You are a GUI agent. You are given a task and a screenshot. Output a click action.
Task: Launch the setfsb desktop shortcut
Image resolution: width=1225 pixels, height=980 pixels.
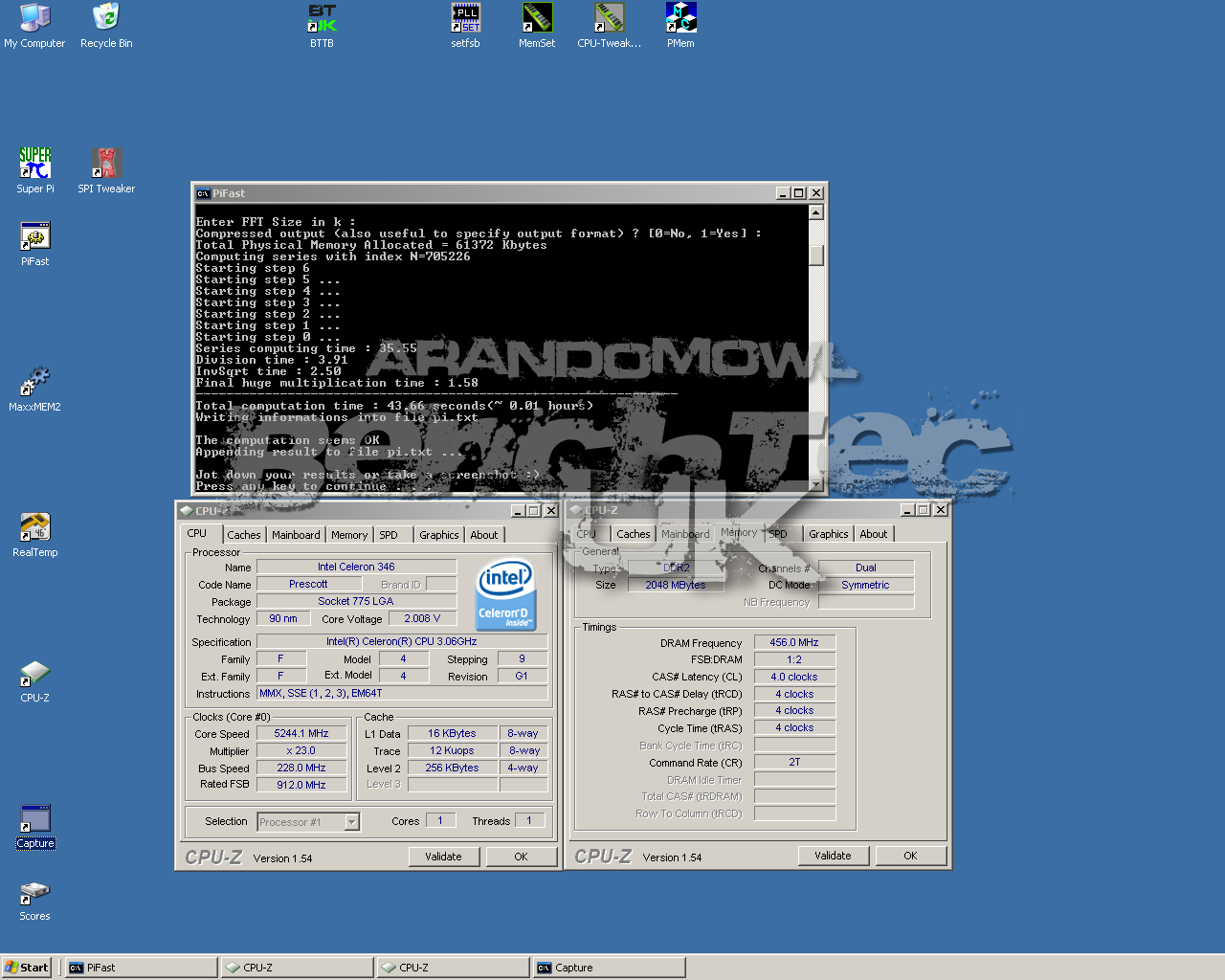[x=465, y=26]
